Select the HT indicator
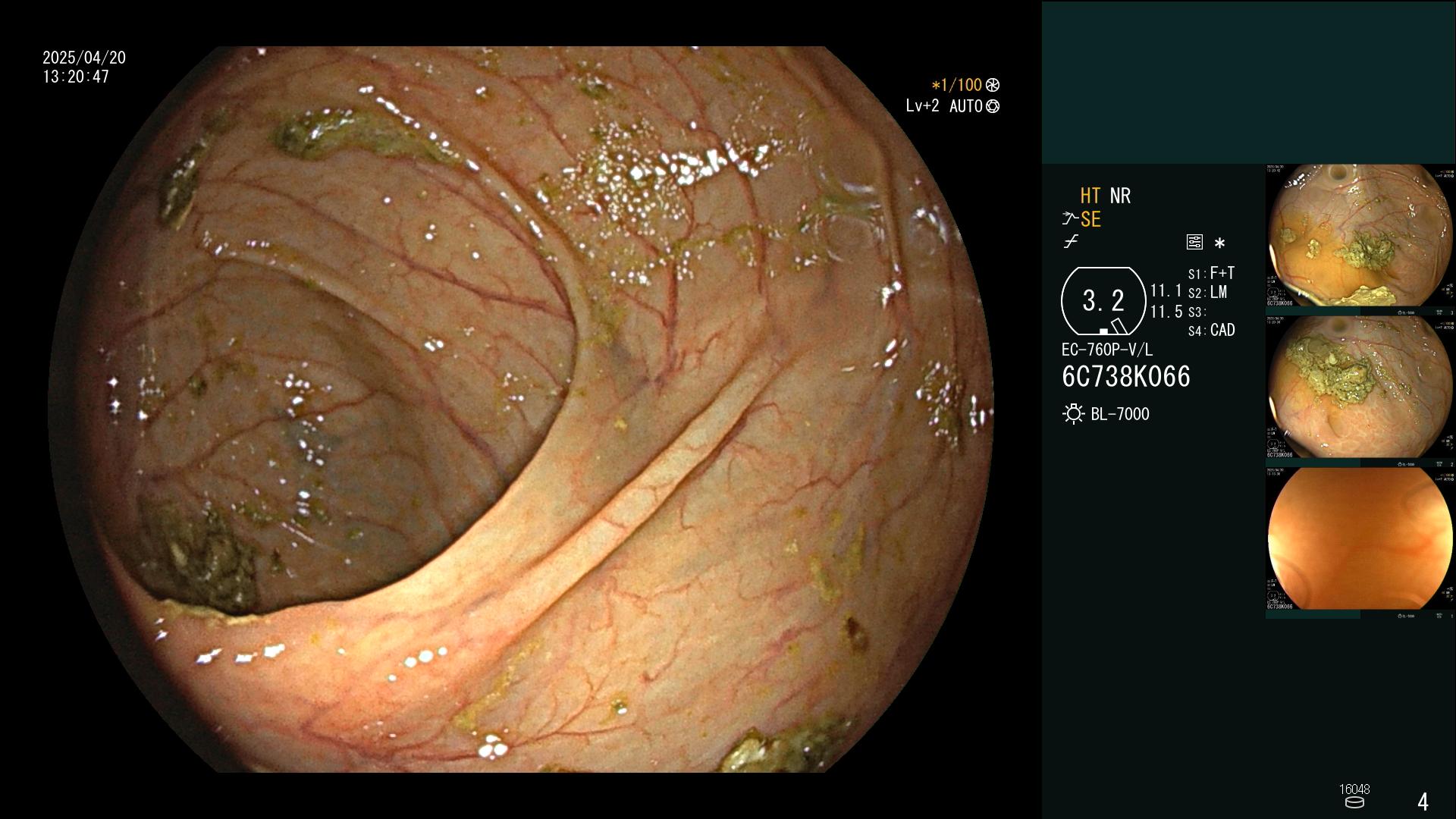Image resolution: width=1456 pixels, height=819 pixels. [x=1090, y=196]
